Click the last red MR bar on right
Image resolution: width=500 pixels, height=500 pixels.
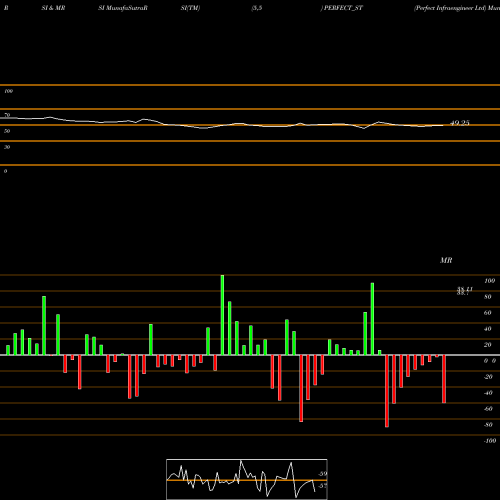[444, 379]
